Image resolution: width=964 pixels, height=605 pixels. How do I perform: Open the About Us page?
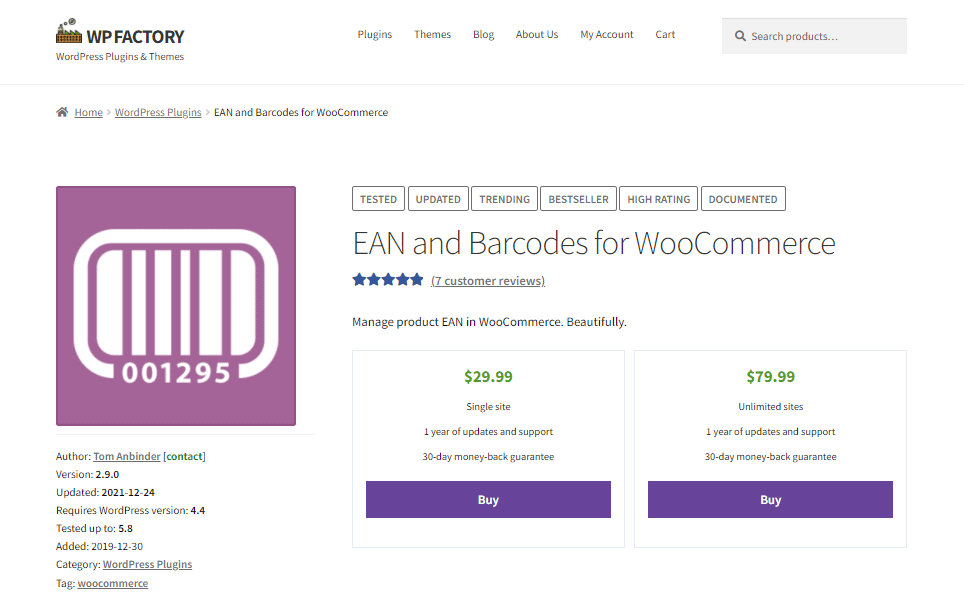click(x=537, y=34)
